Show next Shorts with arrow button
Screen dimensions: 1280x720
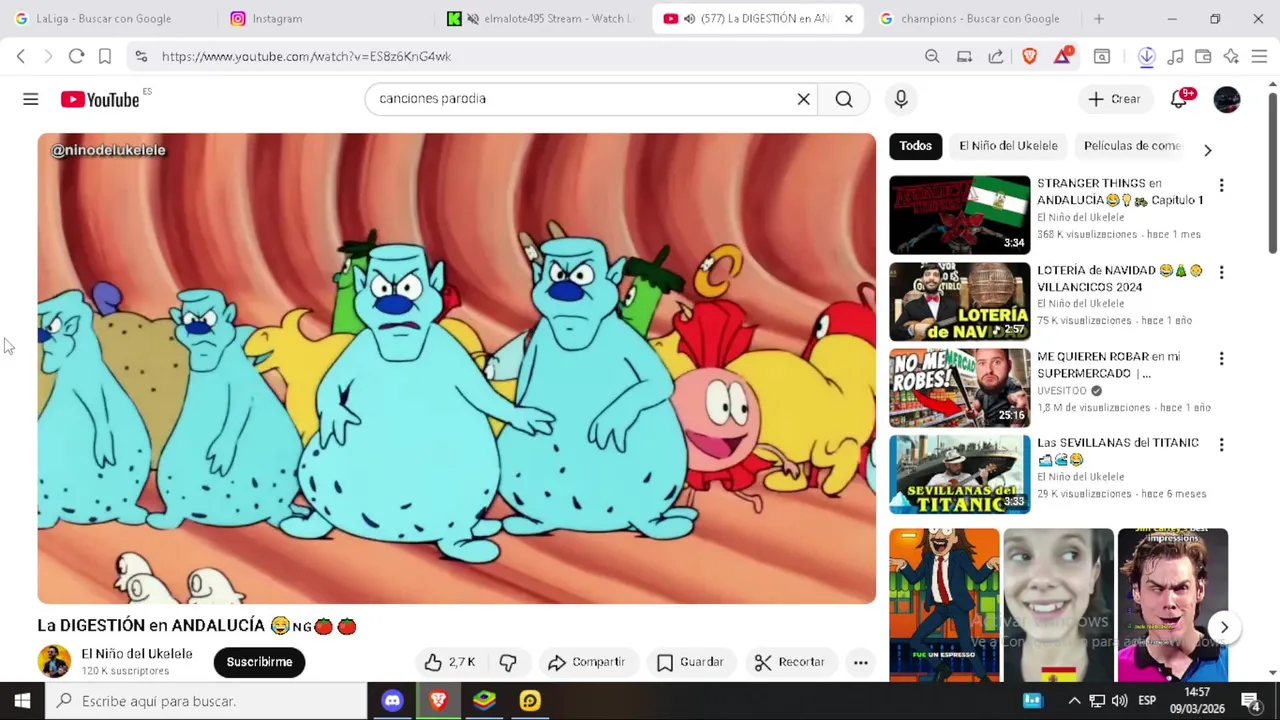[1224, 628]
